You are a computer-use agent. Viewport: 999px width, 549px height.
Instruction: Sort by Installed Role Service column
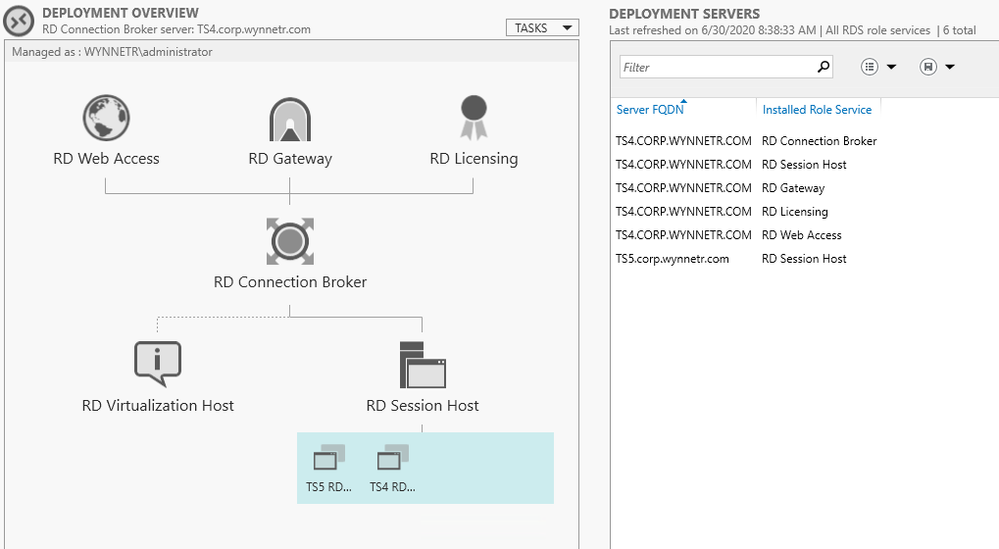817,110
